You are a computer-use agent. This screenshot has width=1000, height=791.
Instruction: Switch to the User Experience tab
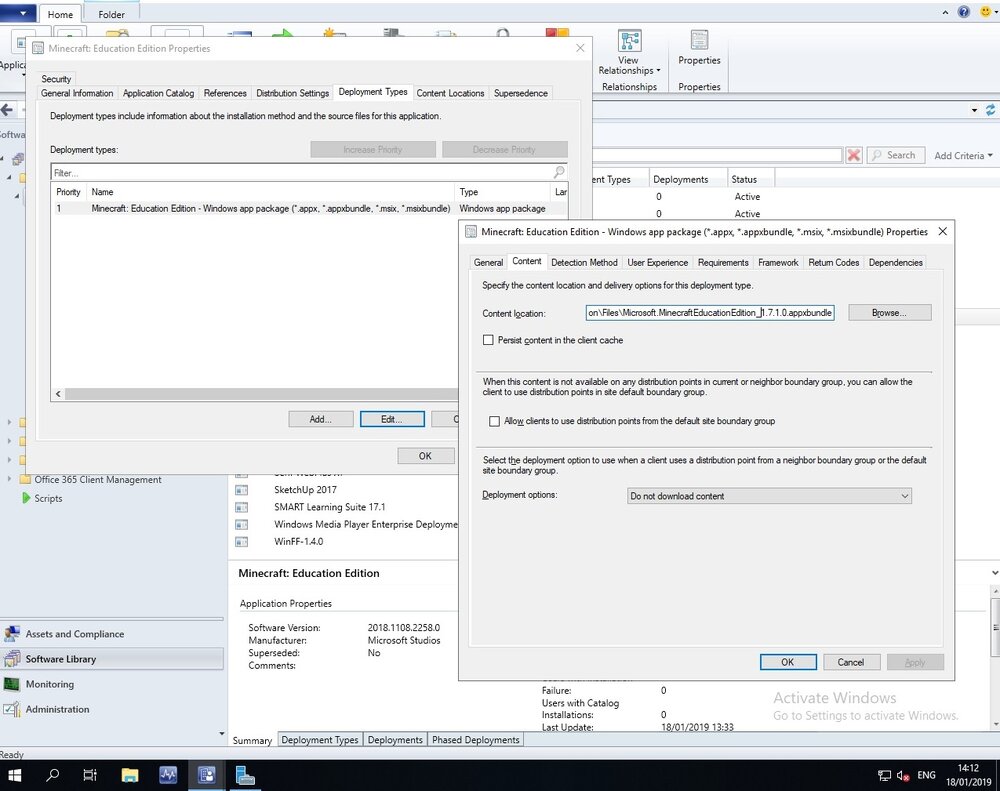click(658, 262)
